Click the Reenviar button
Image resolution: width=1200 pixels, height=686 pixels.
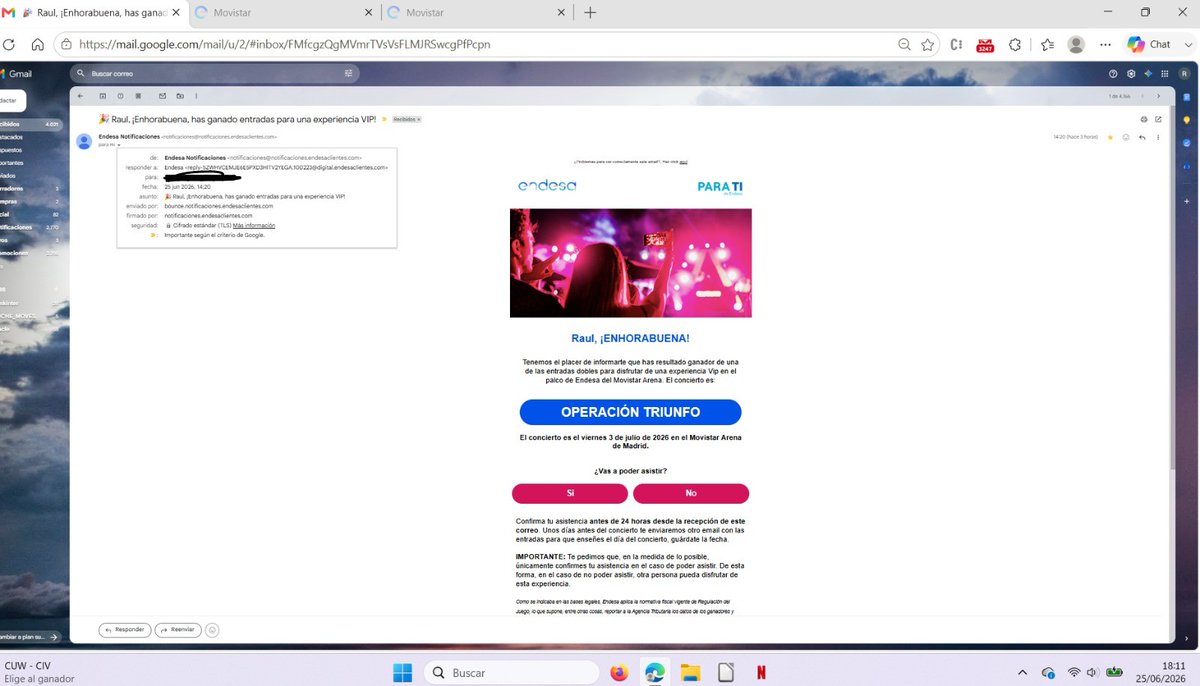click(x=178, y=630)
